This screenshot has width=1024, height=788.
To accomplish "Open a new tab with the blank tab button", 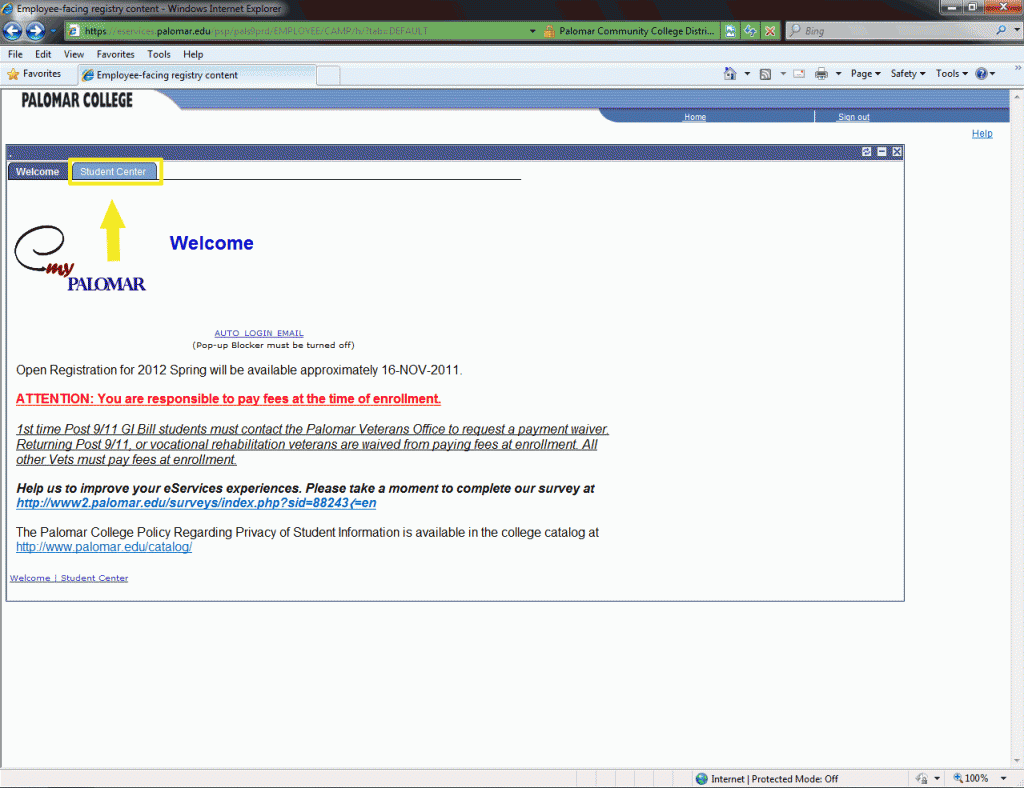I will [328, 76].
